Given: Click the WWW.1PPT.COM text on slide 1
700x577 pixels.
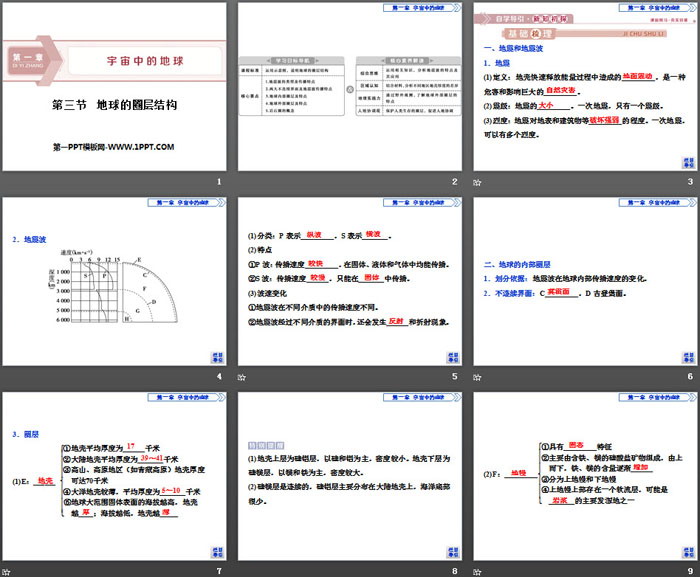Looking at the screenshot, I should tap(141, 147).
